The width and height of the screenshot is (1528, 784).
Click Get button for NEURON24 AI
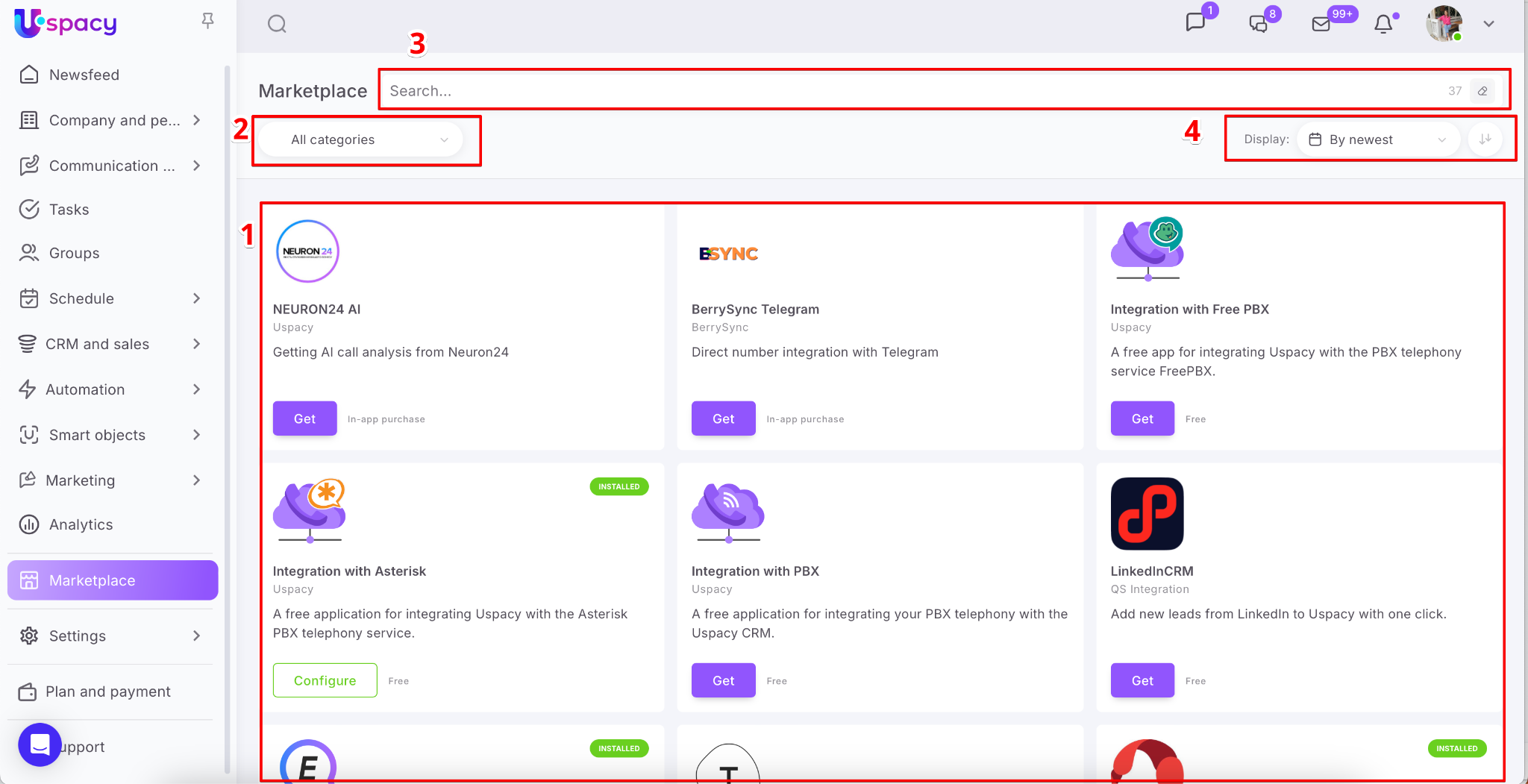point(304,418)
